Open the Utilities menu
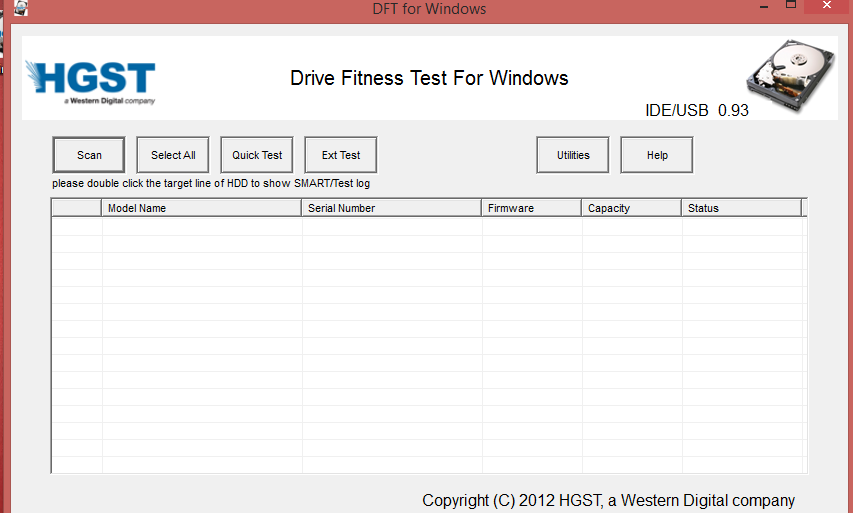 [x=573, y=155]
